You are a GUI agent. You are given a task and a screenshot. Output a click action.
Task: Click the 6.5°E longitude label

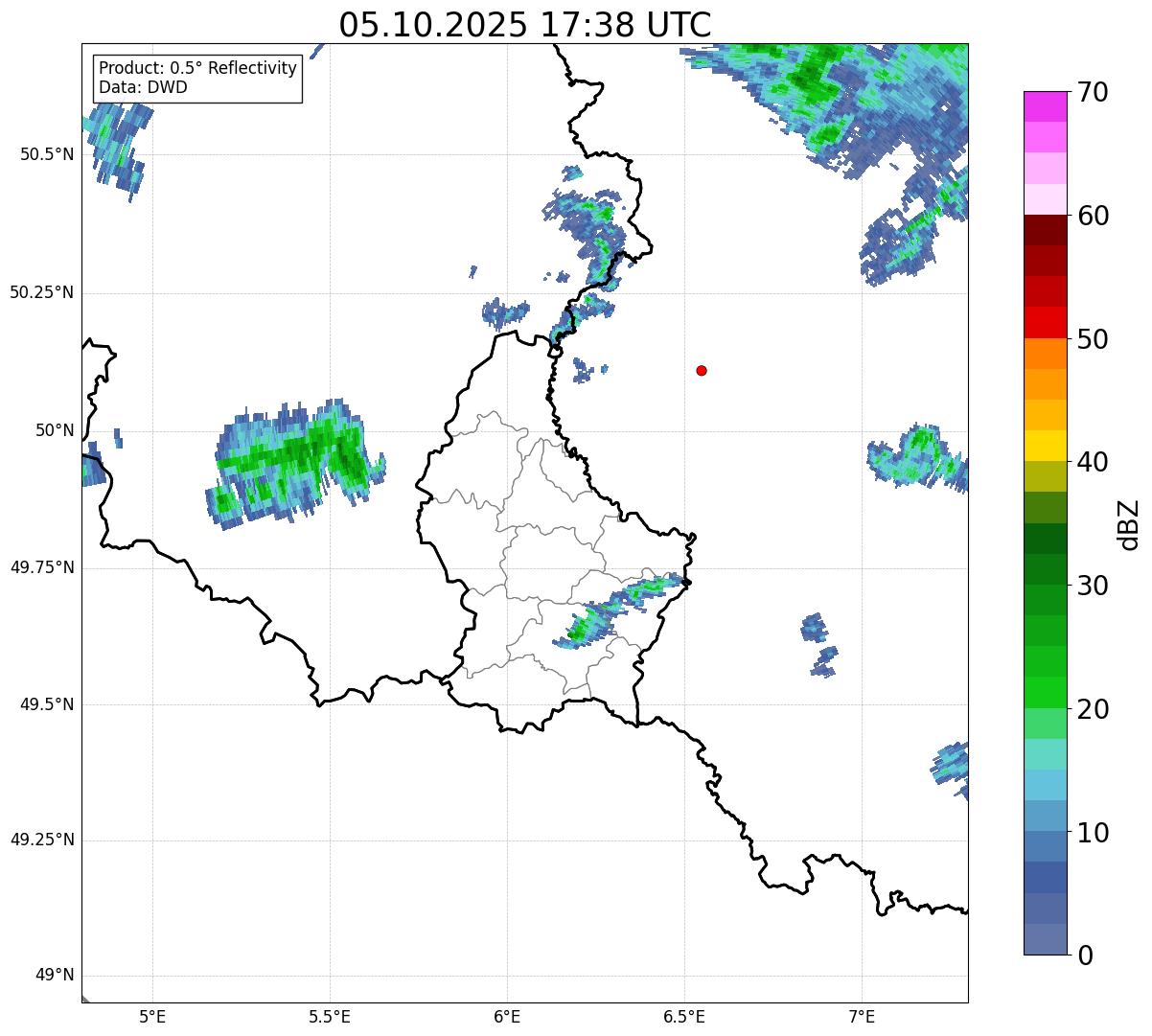pos(684,1017)
